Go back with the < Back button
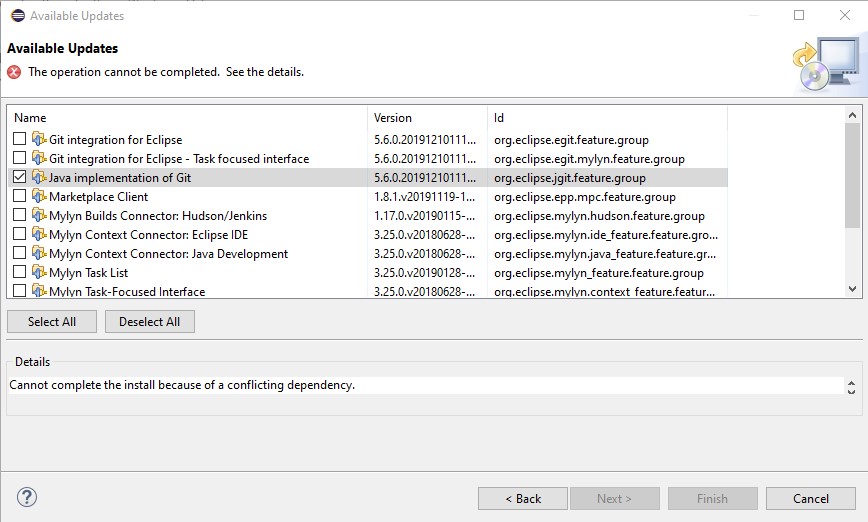Screen dimensions: 868x522 (523, 499)
